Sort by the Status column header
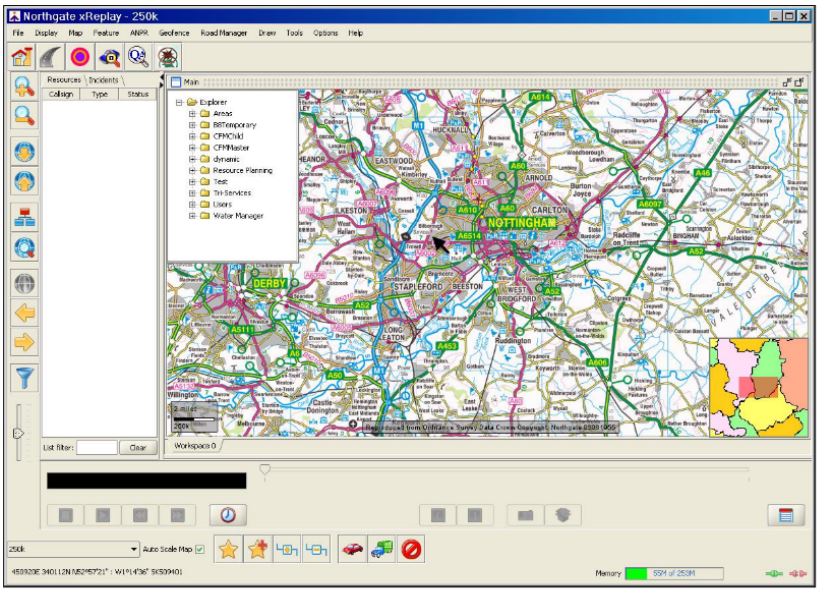Screen dimensions: 824x593 point(138,94)
